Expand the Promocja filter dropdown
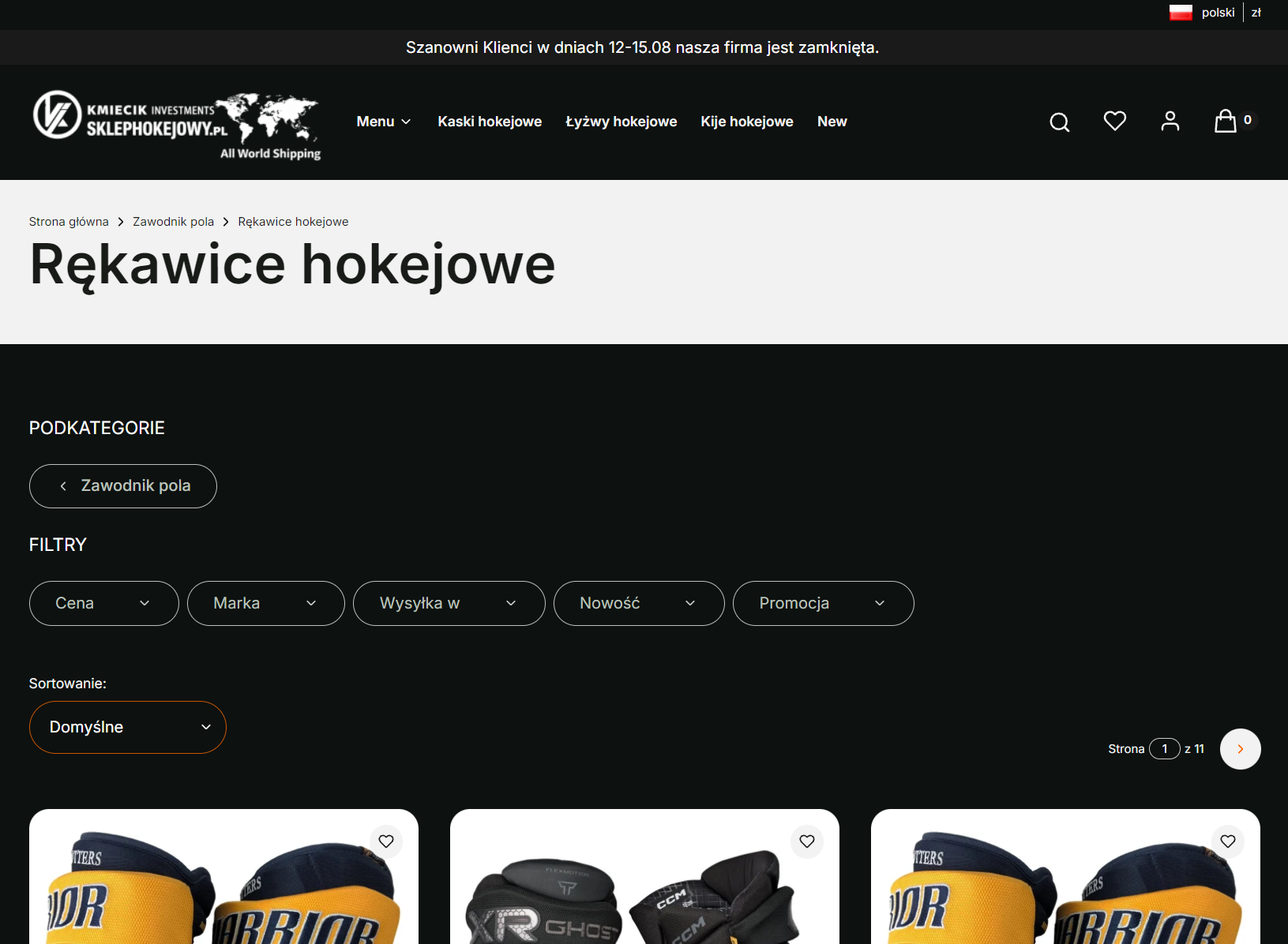 click(824, 604)
